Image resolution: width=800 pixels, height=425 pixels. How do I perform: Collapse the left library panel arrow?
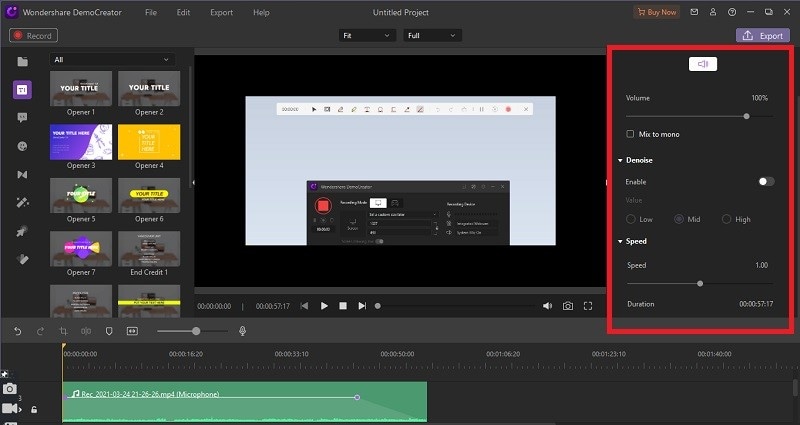[193, 183]
